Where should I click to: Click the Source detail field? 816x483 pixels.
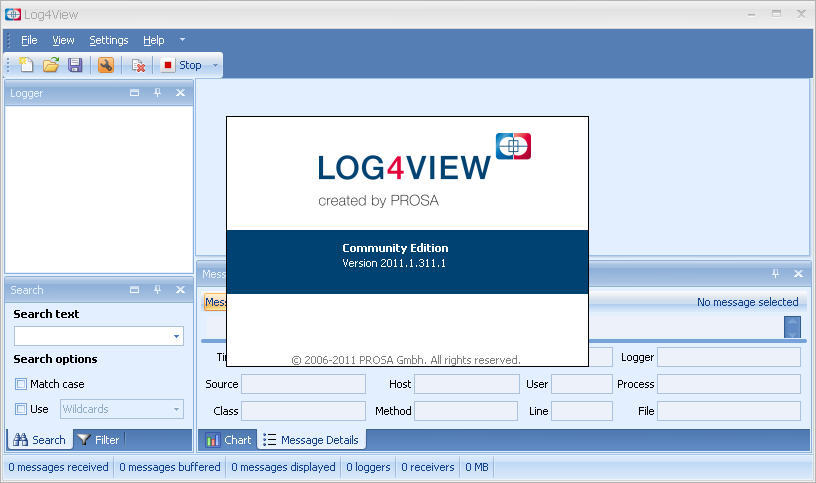(303, 384)
